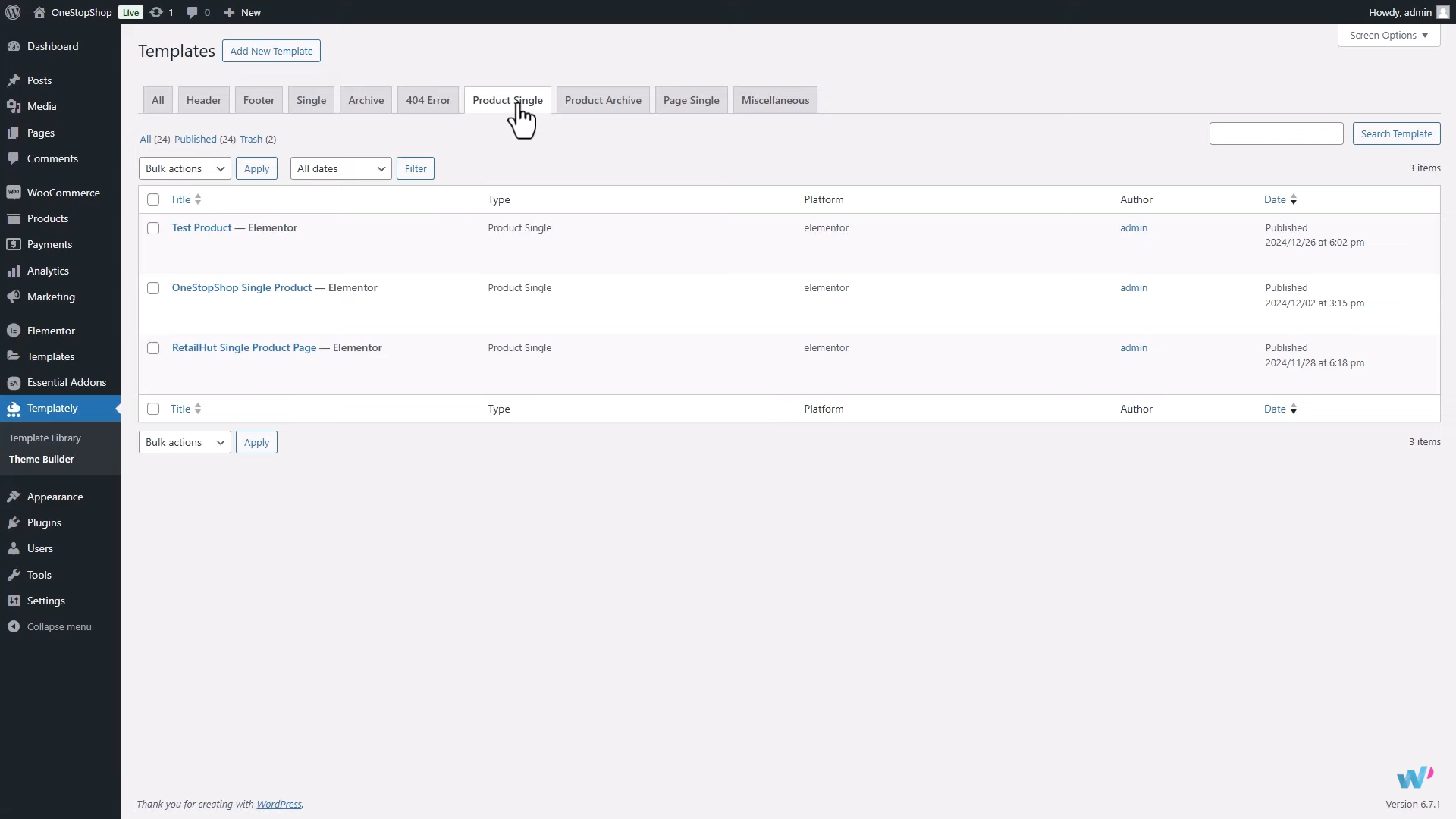
Task: Open the All dates filter dropdown
Action: click(x=340, y=168)
